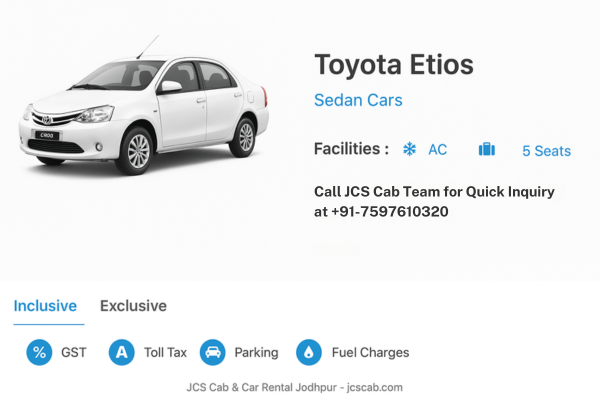The height and width of the screenshot is (400, 600).
Task: Click the Fuel Charges droplet icon
Action: [x=308, y=352]
